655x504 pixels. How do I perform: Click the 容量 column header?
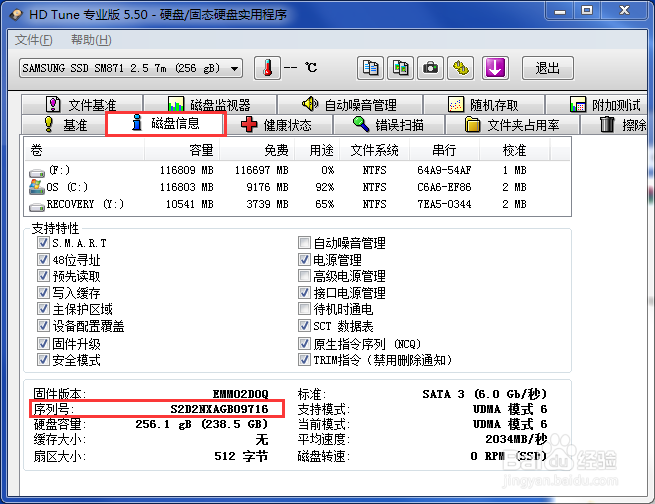click(x=182, y=150)
